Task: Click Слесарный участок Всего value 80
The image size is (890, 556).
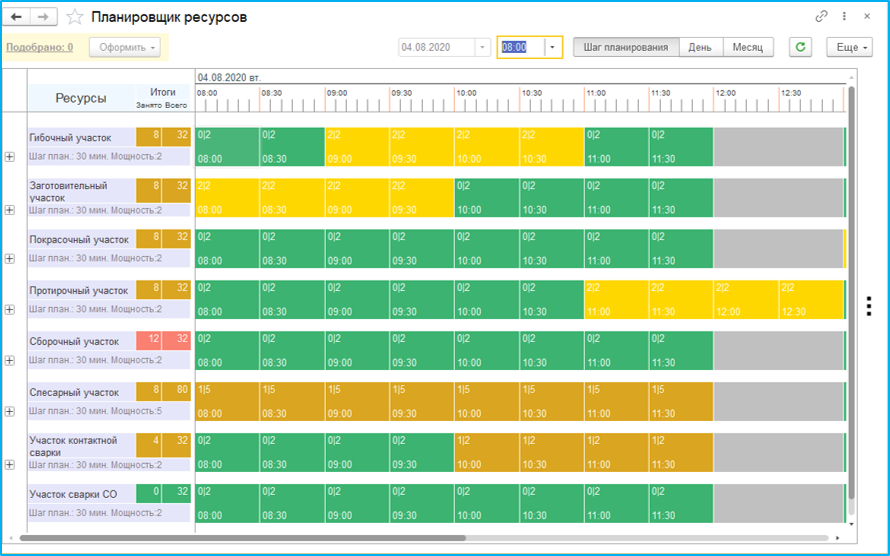Action: pyautogui.click(x=177, y=392)
